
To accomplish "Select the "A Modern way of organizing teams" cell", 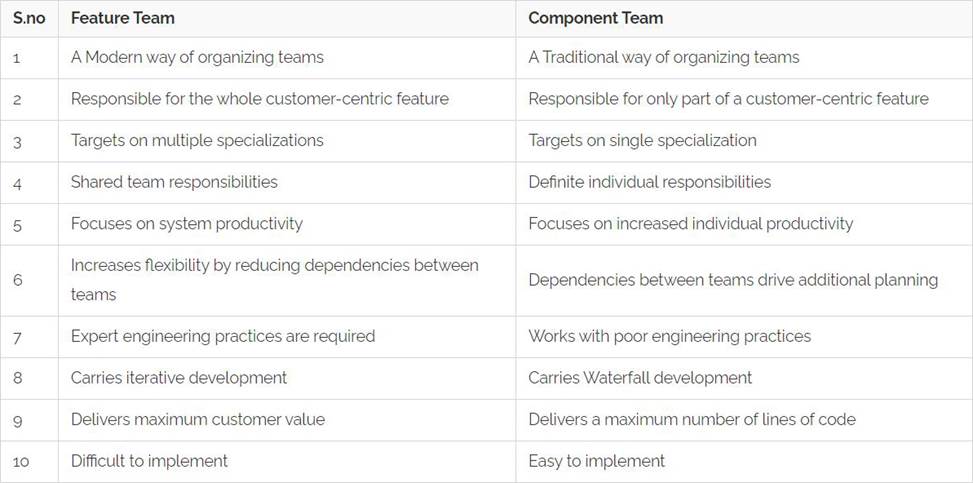I will (197, 57).
